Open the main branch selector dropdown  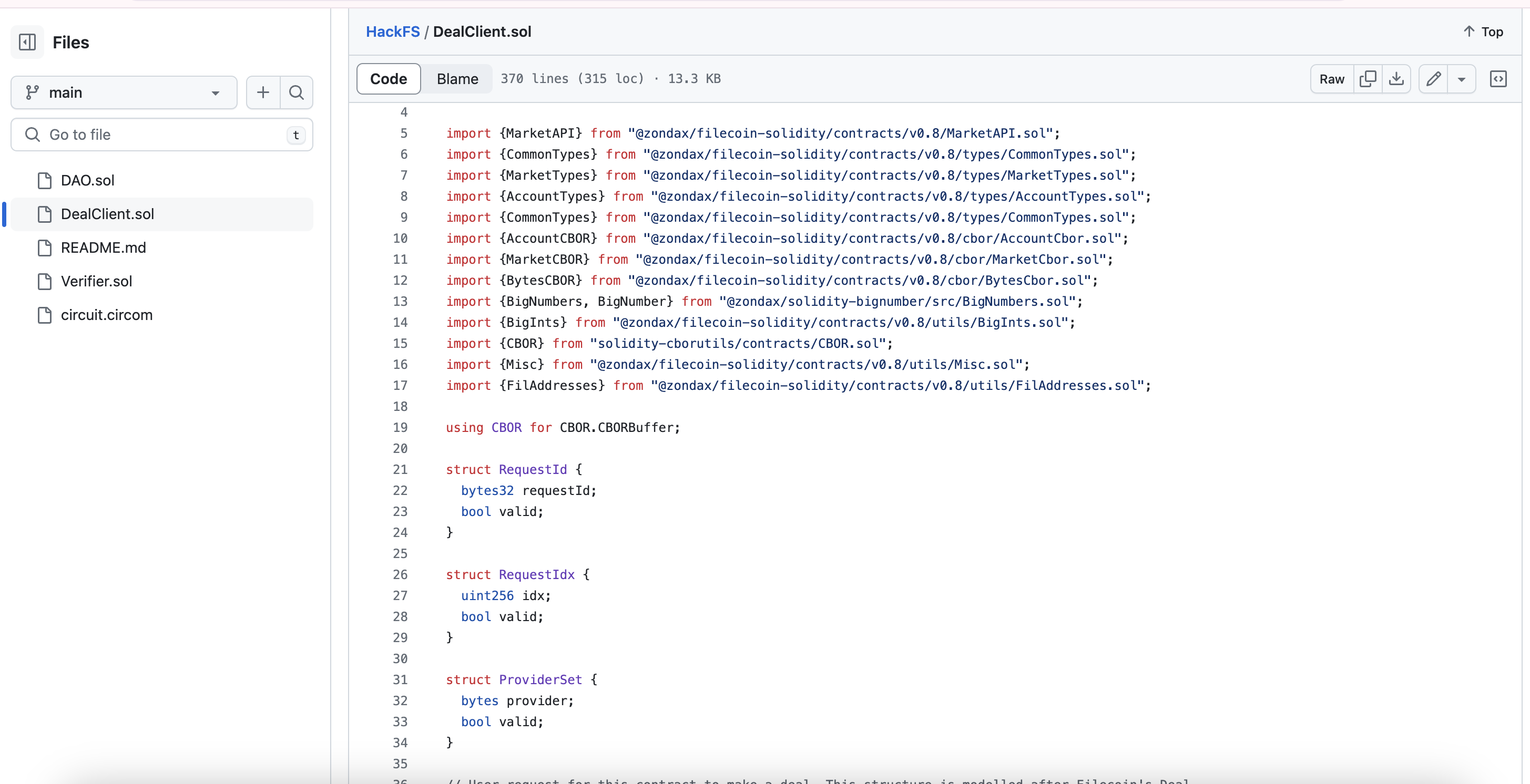pos(124,92)
